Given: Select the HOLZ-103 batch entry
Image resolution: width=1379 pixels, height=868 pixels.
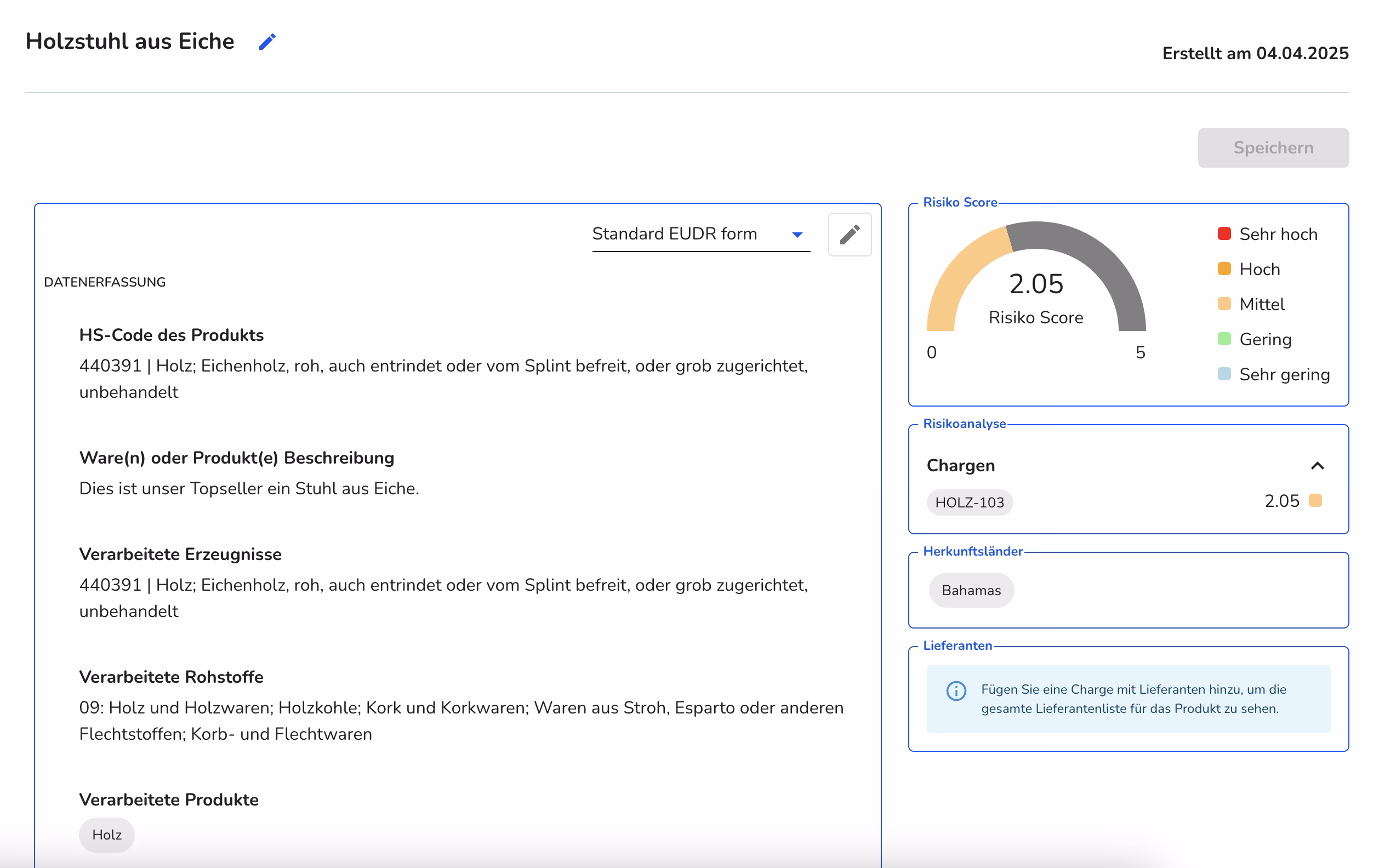Looking at the screenshot, I should click(x=970, y=502).
